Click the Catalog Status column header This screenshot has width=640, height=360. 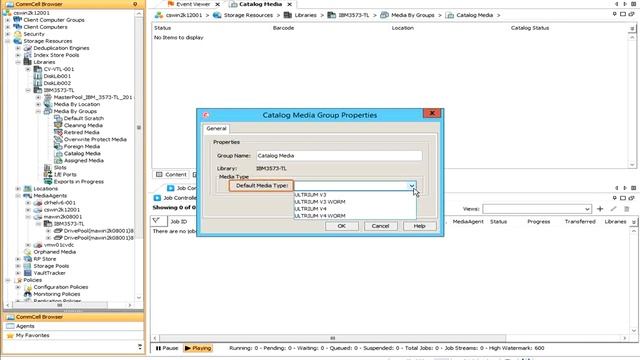530,28
